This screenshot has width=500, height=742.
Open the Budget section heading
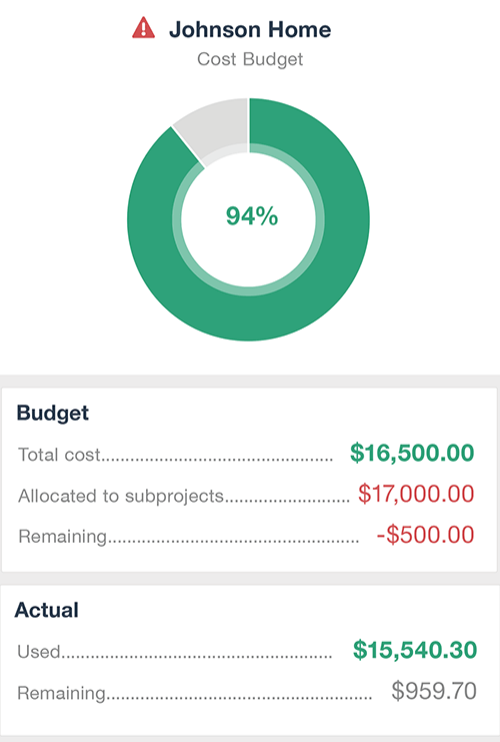(x=53, y=413)
